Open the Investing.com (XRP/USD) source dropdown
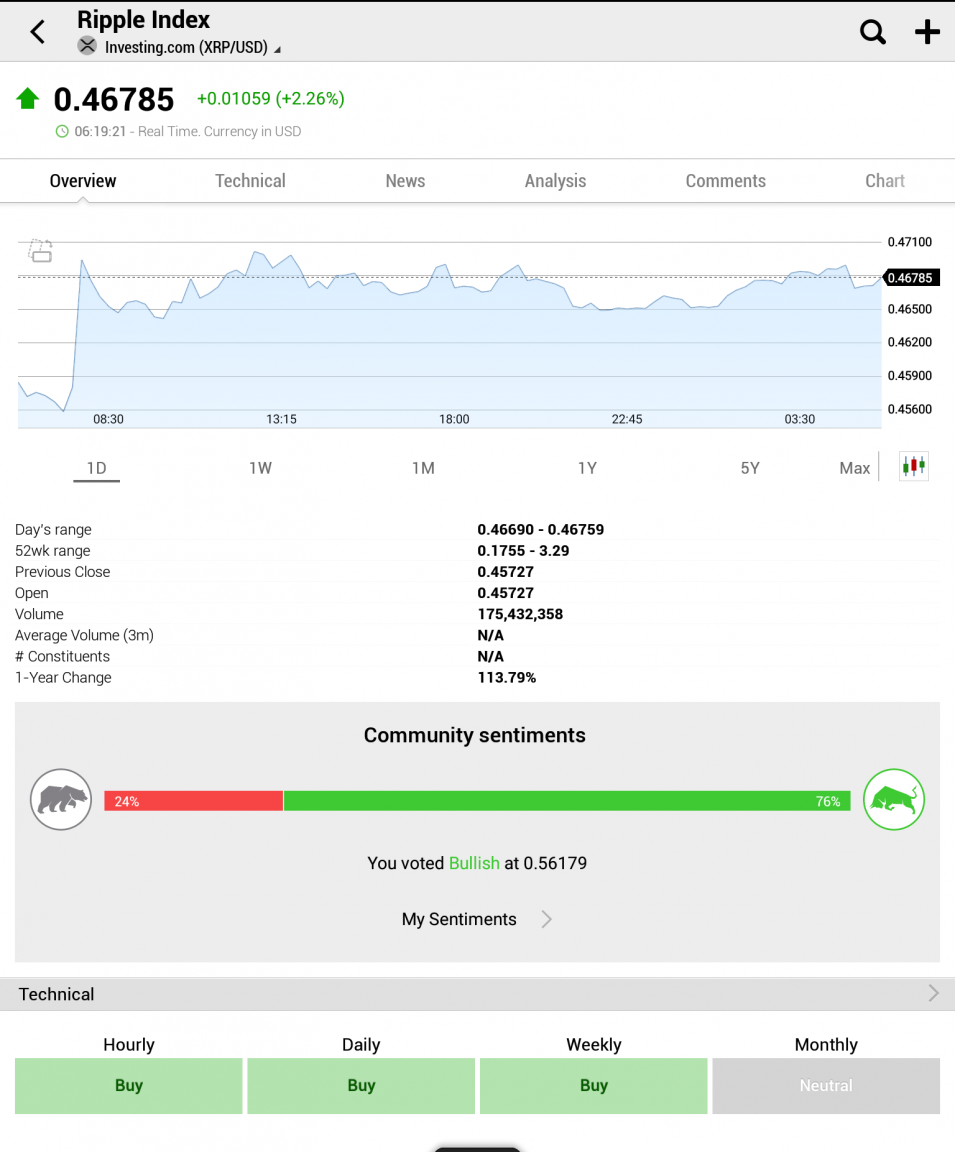 [x=192, y=47]
